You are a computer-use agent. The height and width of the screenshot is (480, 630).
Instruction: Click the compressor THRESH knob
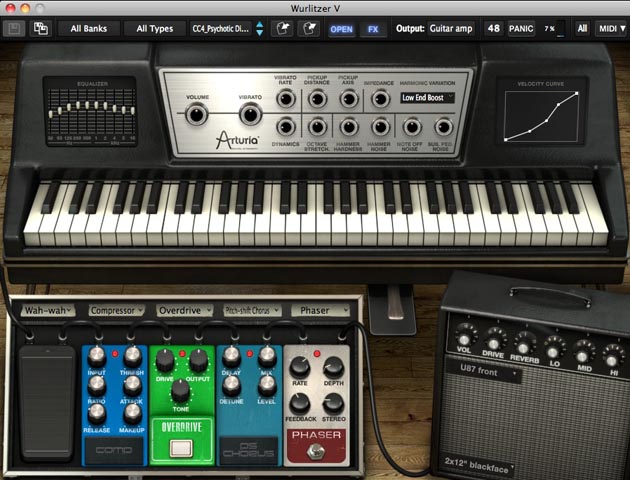coord(132,356)
